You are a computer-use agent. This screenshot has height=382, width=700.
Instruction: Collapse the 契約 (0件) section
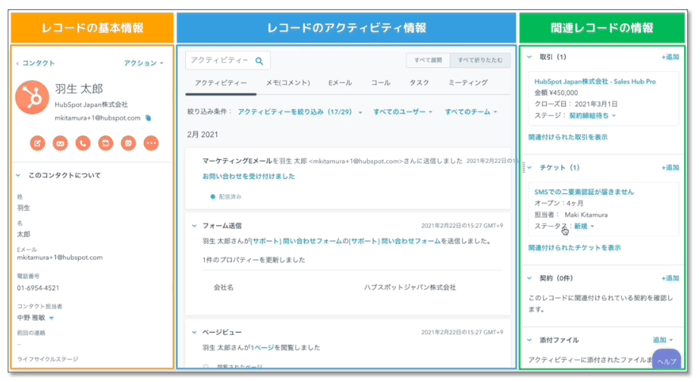click(x=529, y=278)
